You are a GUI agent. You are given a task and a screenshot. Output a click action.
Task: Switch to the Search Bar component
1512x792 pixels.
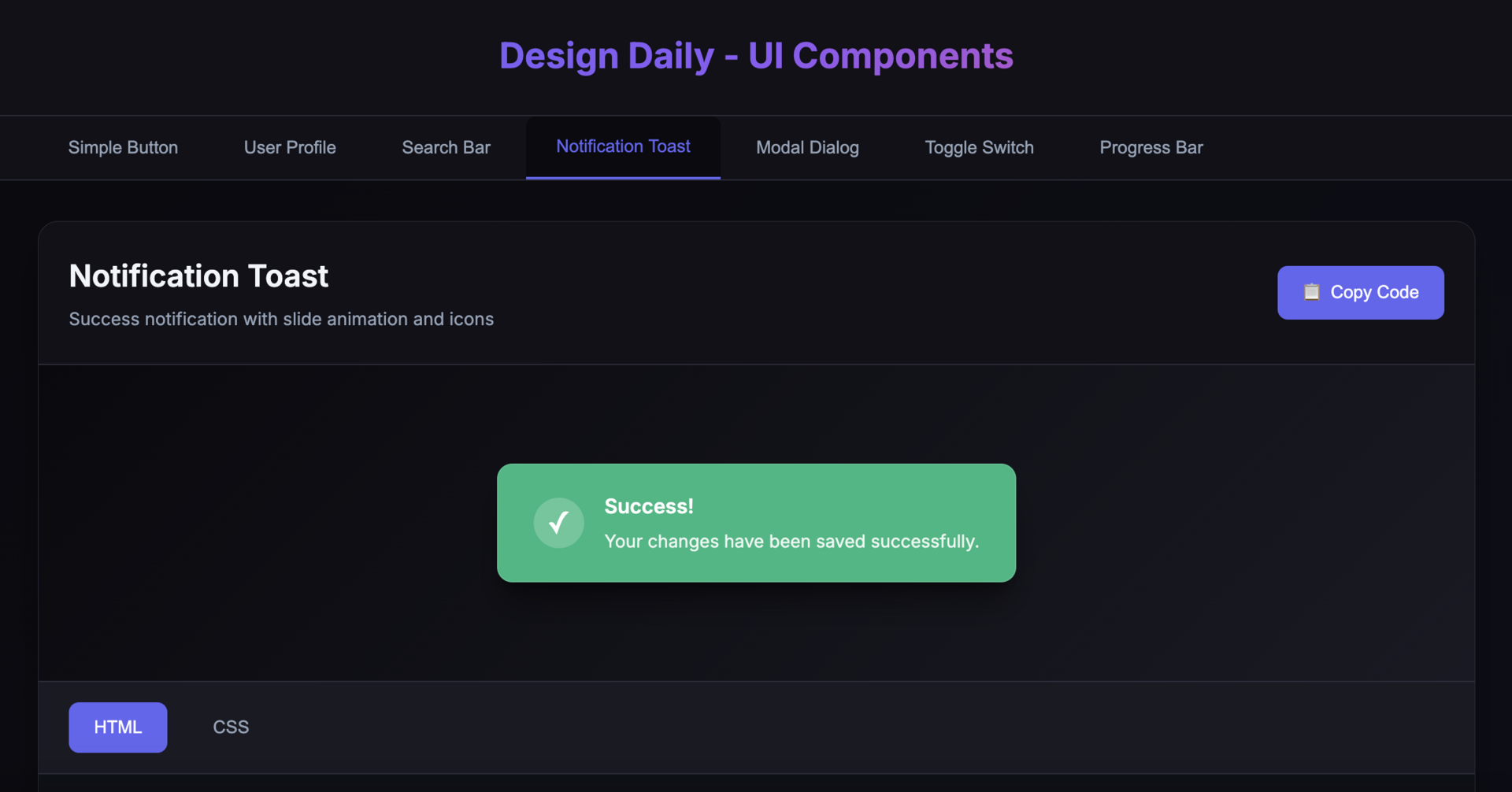(446, 147)
